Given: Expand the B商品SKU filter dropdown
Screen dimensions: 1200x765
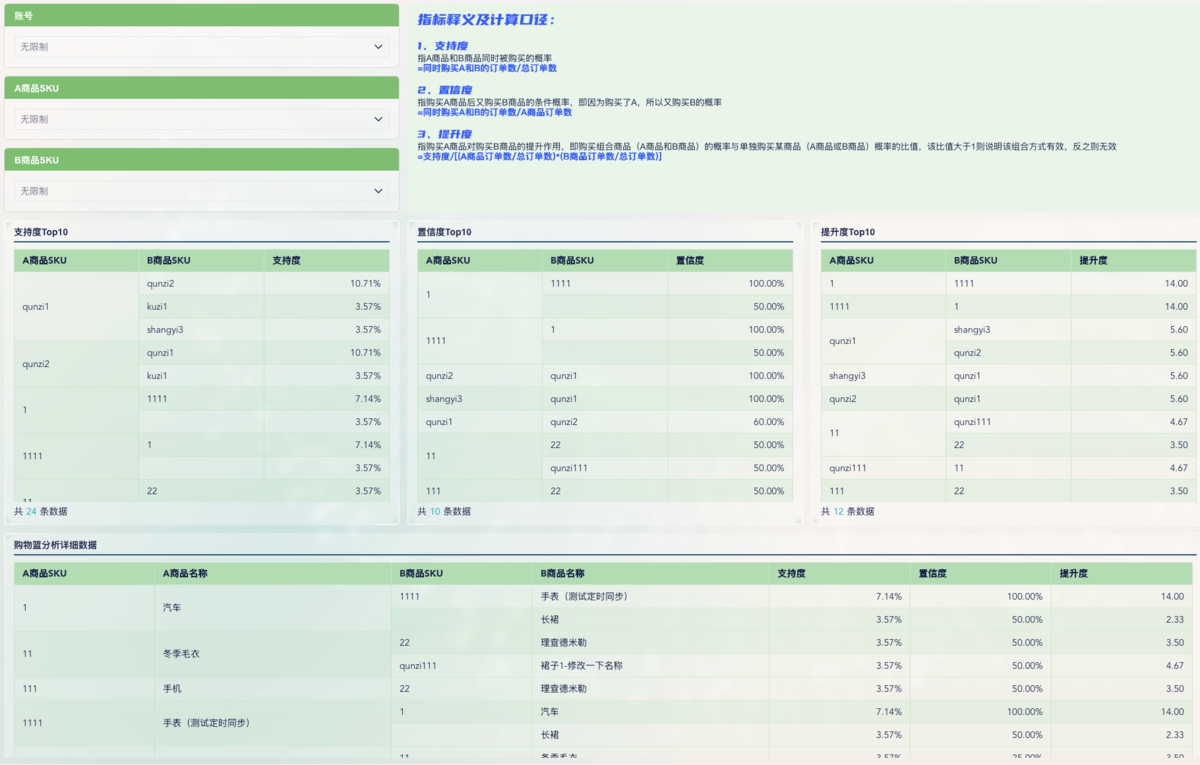Looking at the screenshot, I should pos(200,191).
